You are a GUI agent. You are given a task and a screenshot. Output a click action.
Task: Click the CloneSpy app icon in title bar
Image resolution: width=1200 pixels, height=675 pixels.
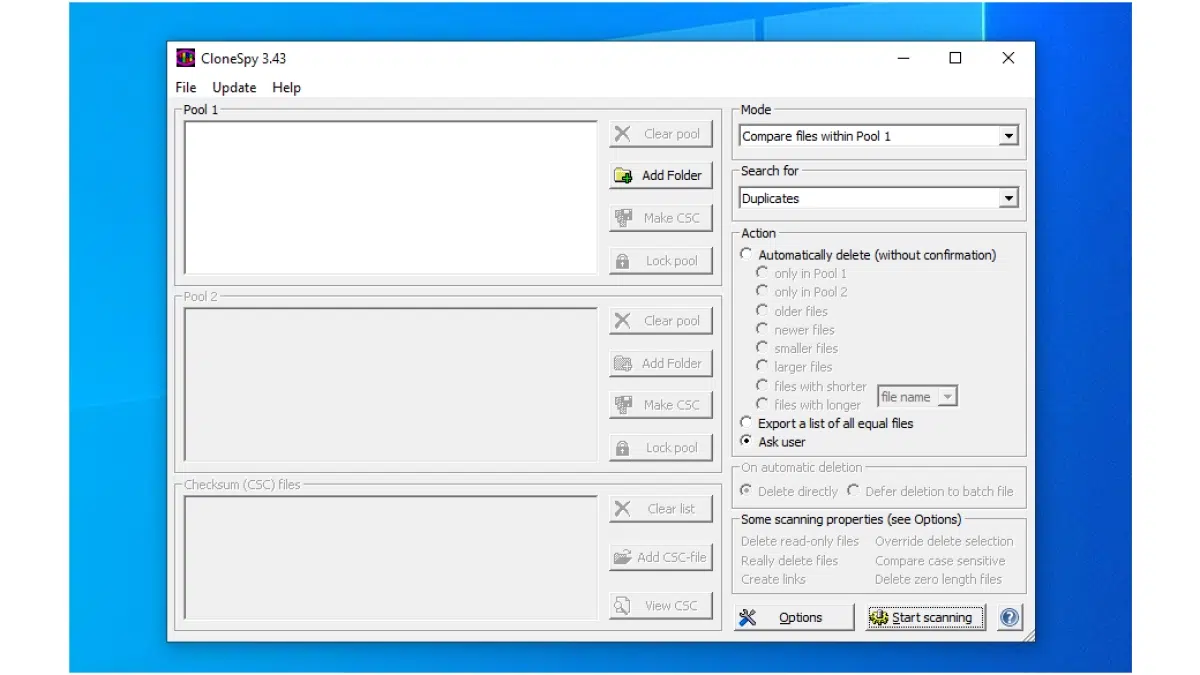pos(185,58)
